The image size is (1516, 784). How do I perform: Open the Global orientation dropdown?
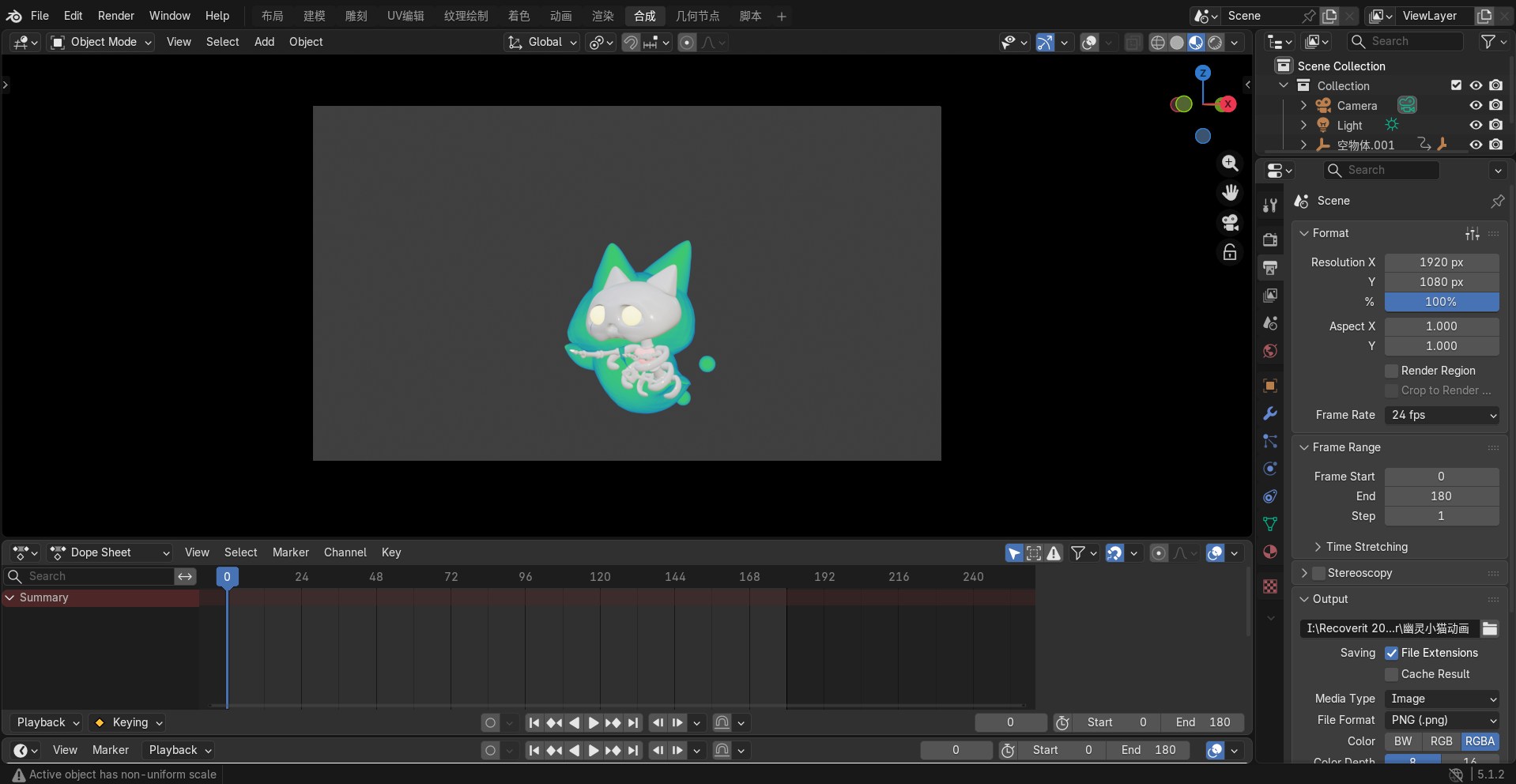(542, 42)
